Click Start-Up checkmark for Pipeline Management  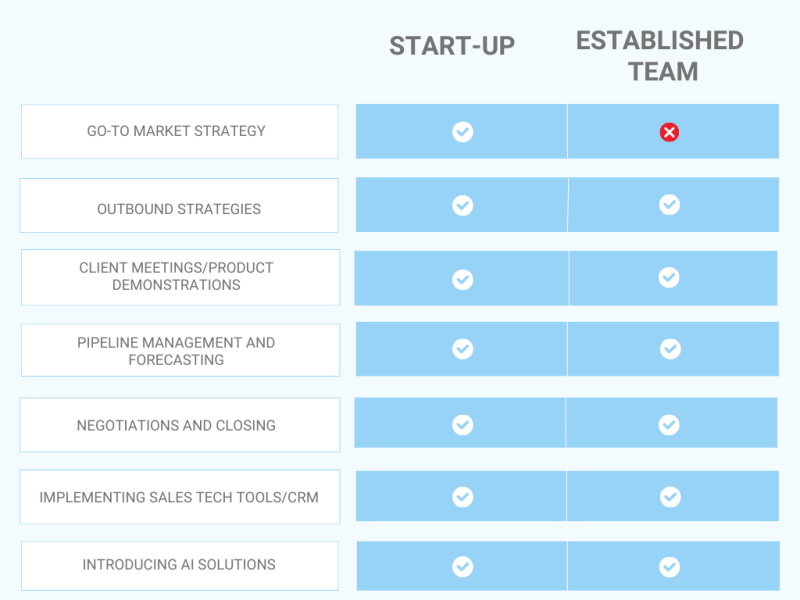462,348
